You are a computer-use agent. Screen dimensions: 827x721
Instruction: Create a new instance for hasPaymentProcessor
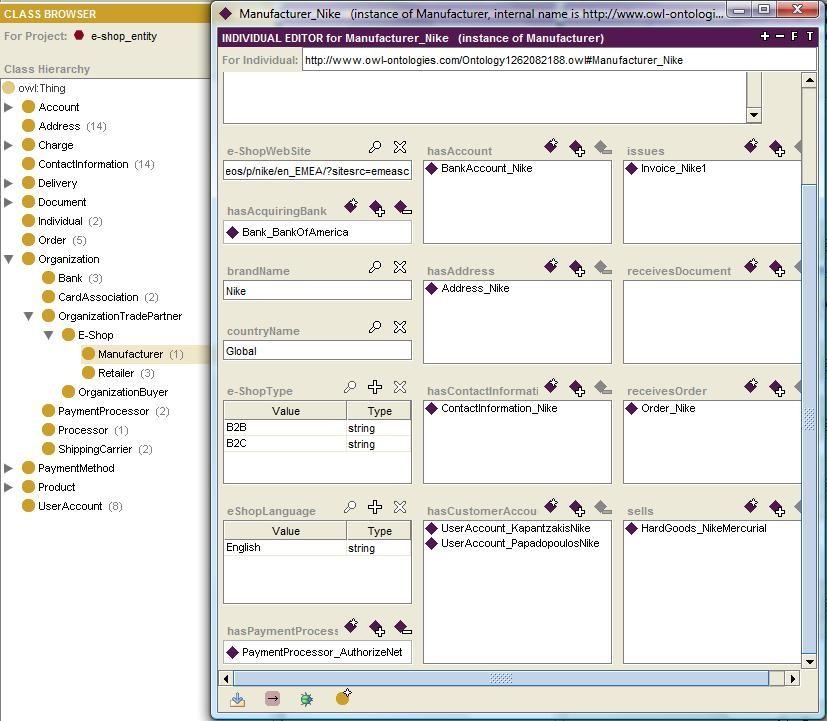click(x=351, y=626)
